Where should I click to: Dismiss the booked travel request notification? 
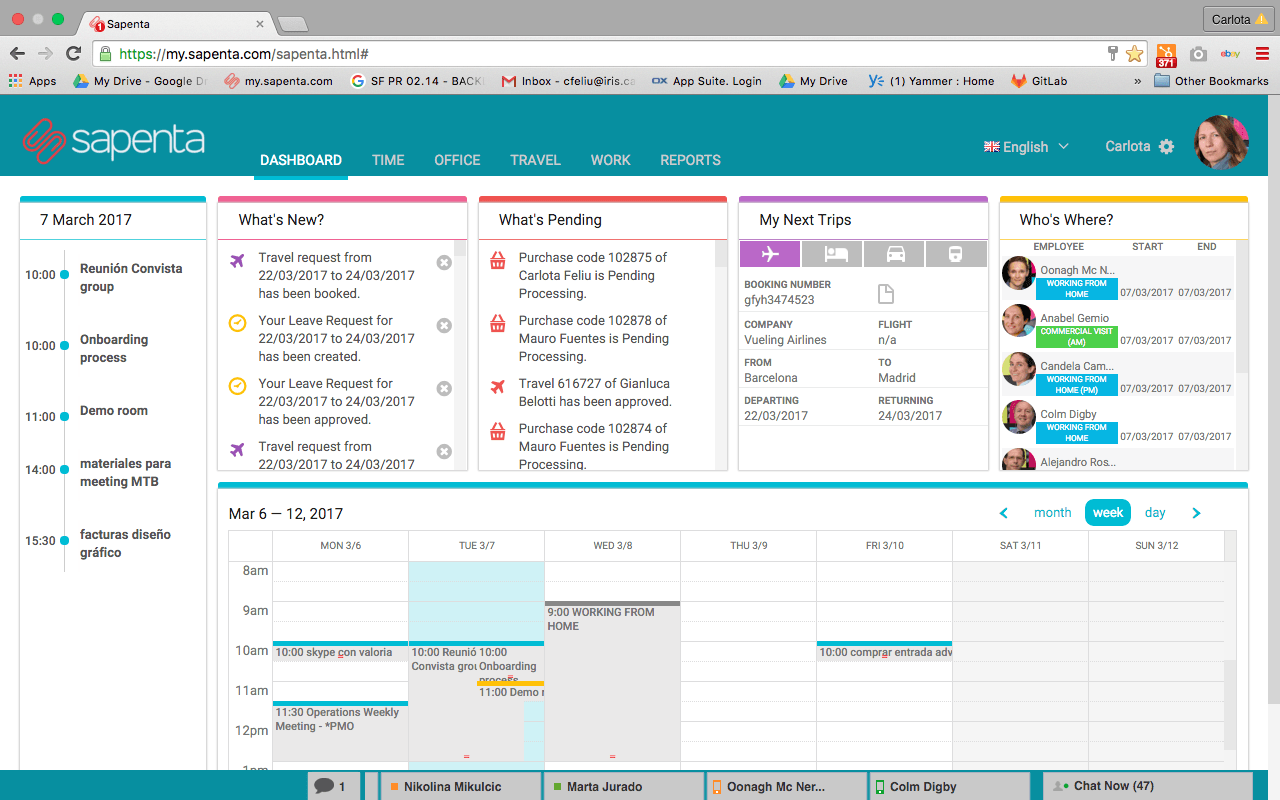click(444, 262)
